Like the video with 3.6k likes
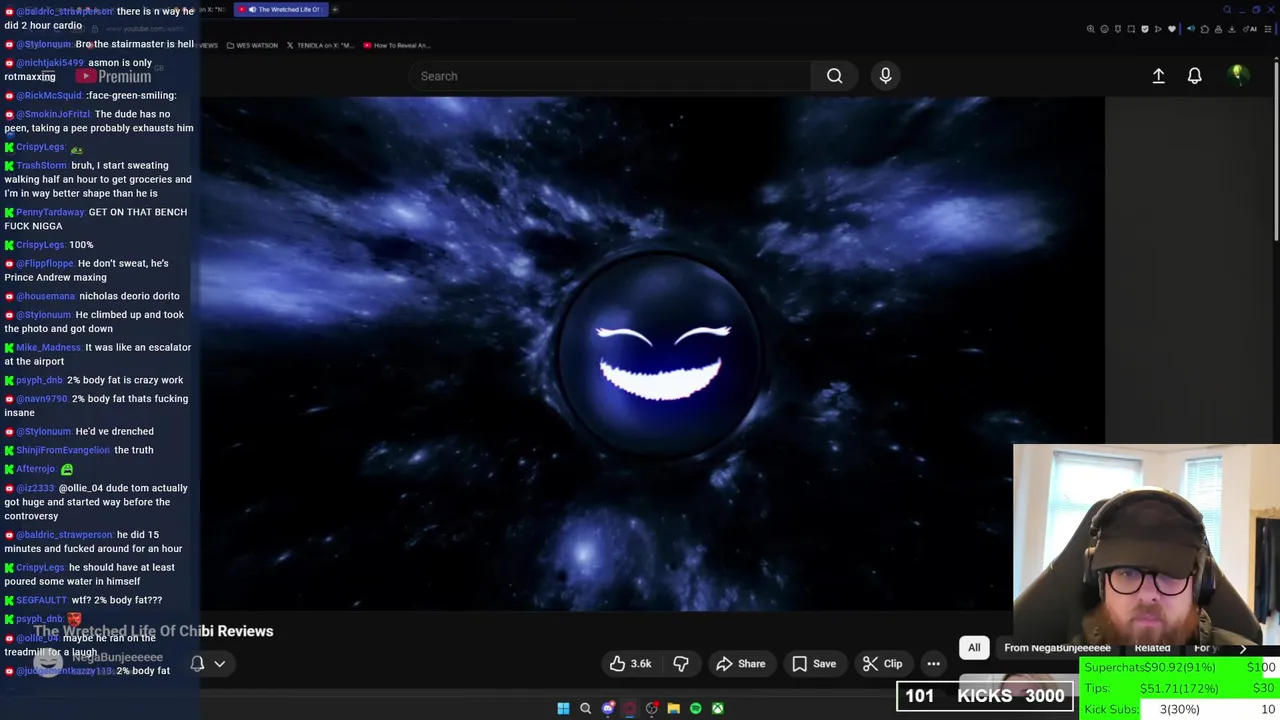The width and height of the screenshot is (1280, 720). click(x=630, y=664)
